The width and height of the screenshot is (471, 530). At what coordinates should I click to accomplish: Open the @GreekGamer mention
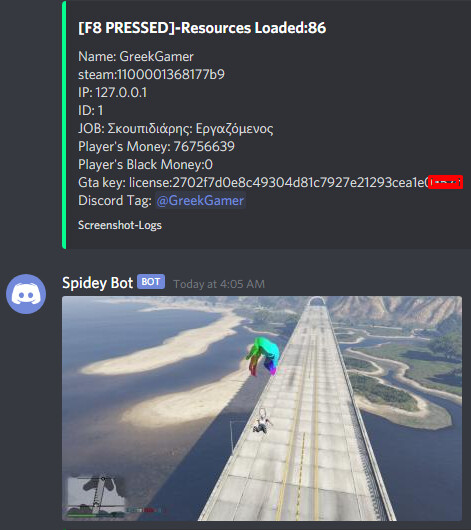[200, 200]
